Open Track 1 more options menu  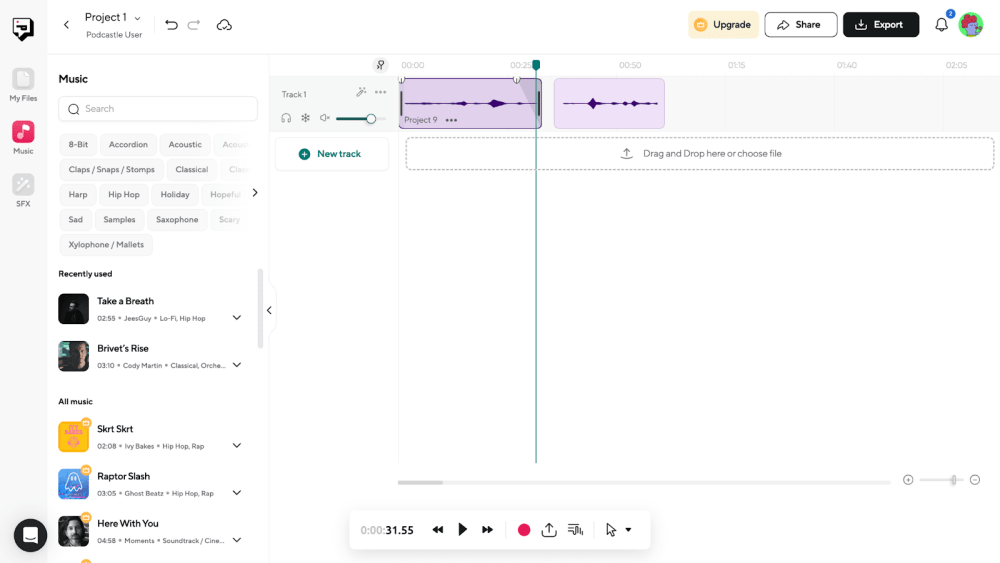click(x=380, y=92)
